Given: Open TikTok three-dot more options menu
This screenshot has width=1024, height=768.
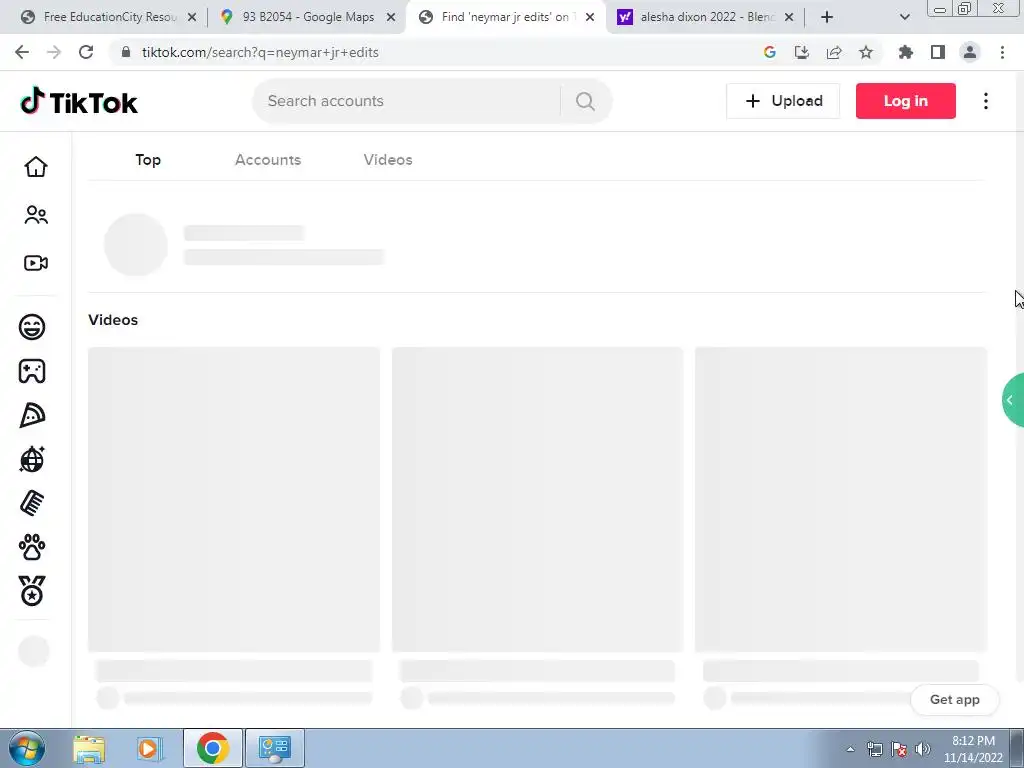Looking at the screenshot, I should click(x=986, y=101).
